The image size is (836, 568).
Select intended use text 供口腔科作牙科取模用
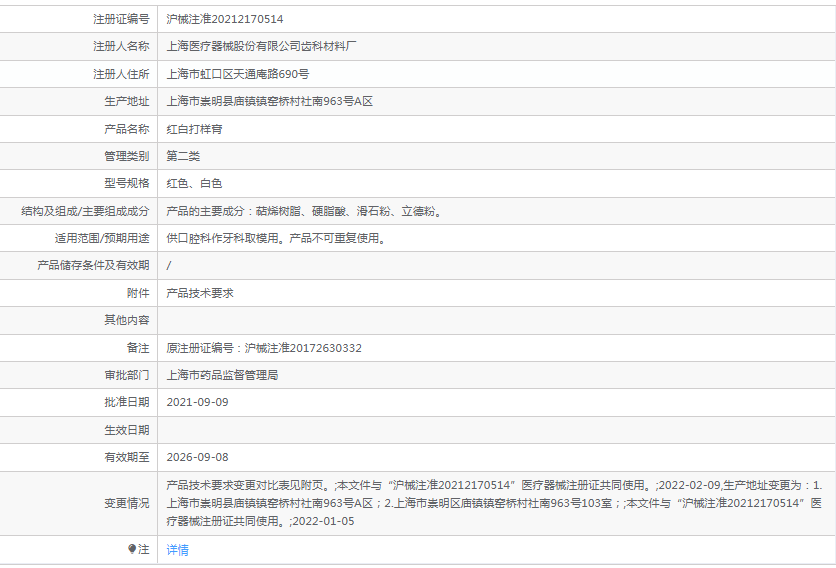(x=276, y=238)
